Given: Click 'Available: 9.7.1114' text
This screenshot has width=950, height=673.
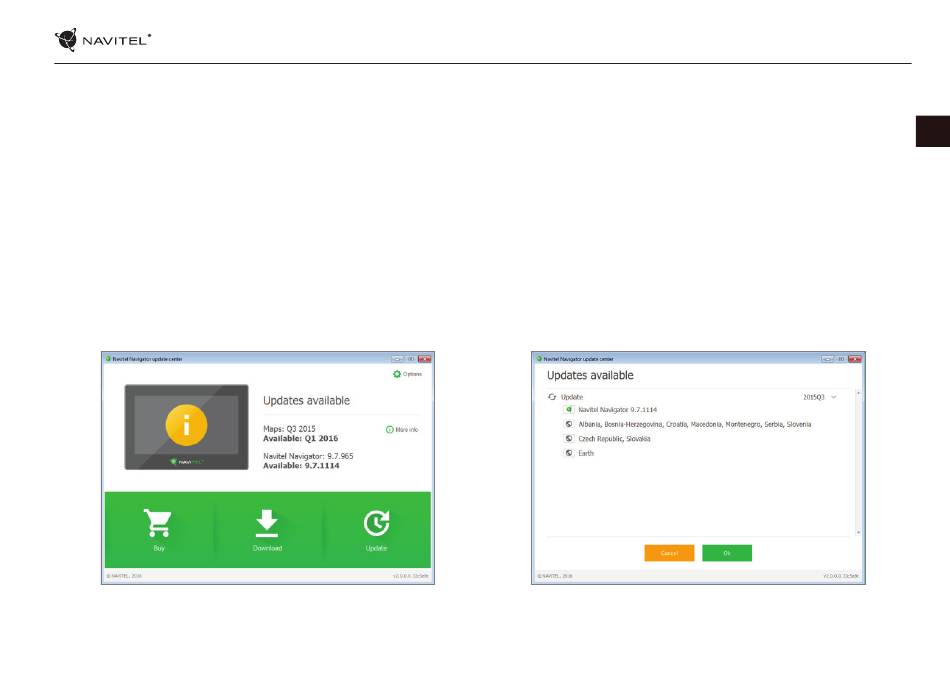Looking at the screenshot, I should click(x=301, y=466).
